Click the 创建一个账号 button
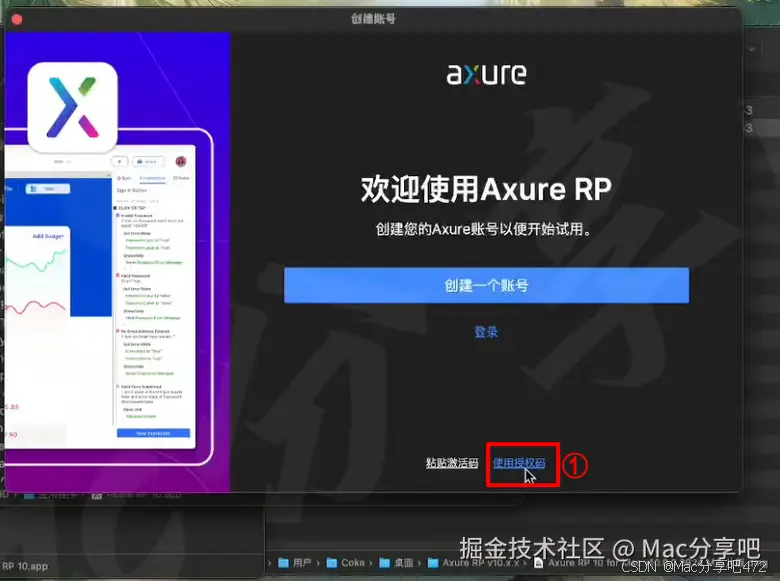 (487, 286)
